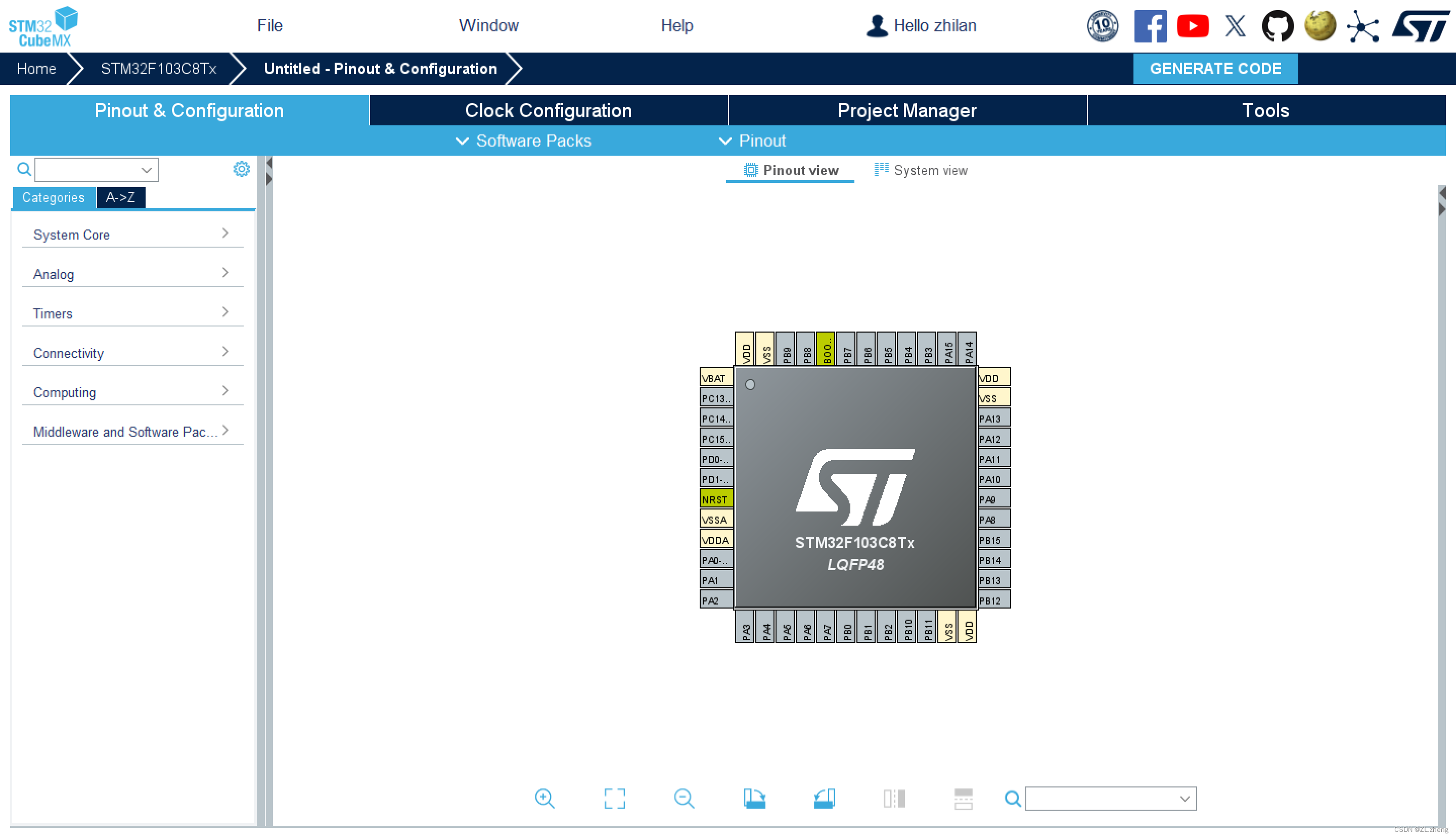Click the PA2 pin on the left side
Viewport: 1456px width, 838px height.
click(716, 600)
